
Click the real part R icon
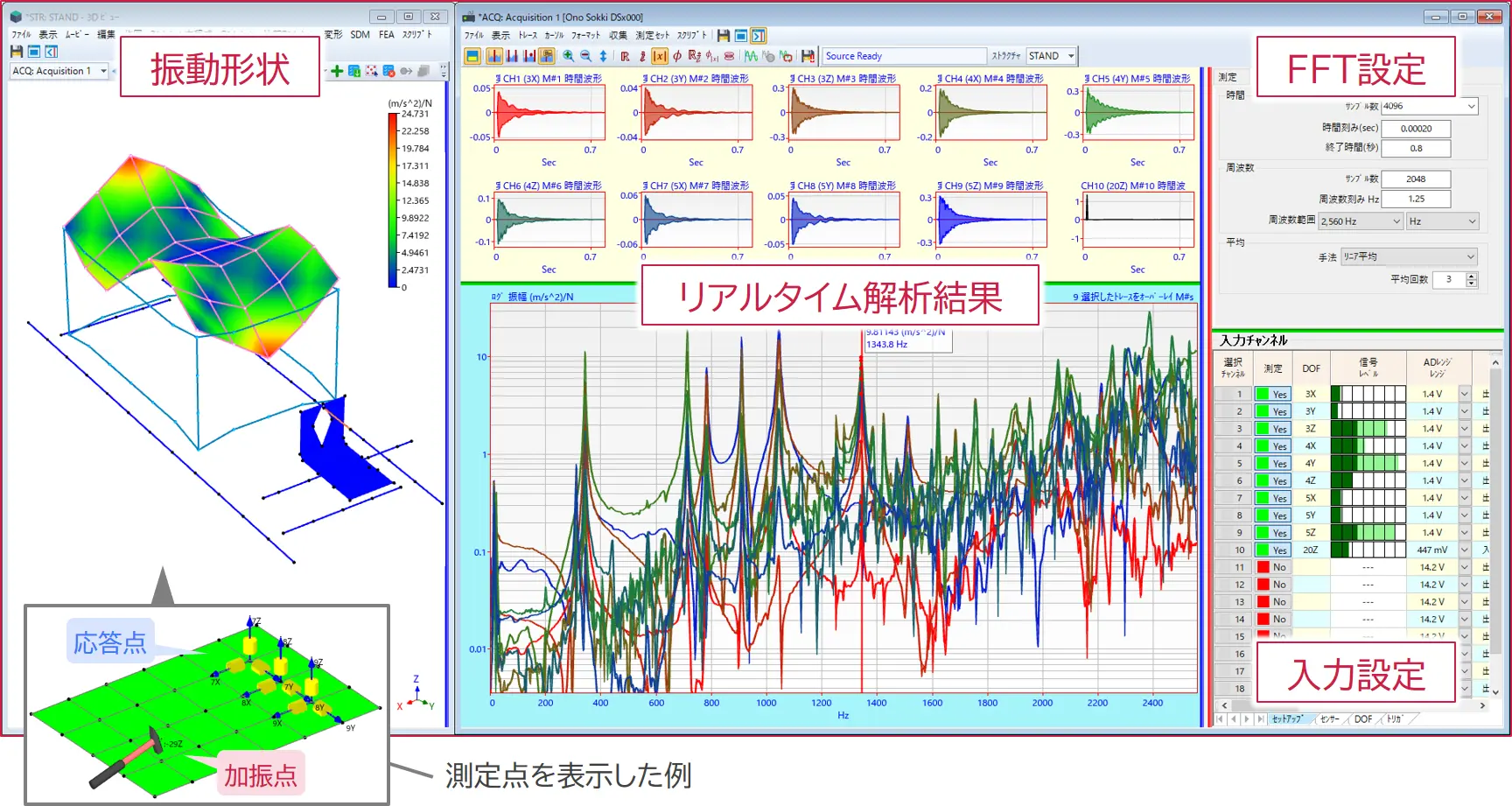(x=625, y=56)
